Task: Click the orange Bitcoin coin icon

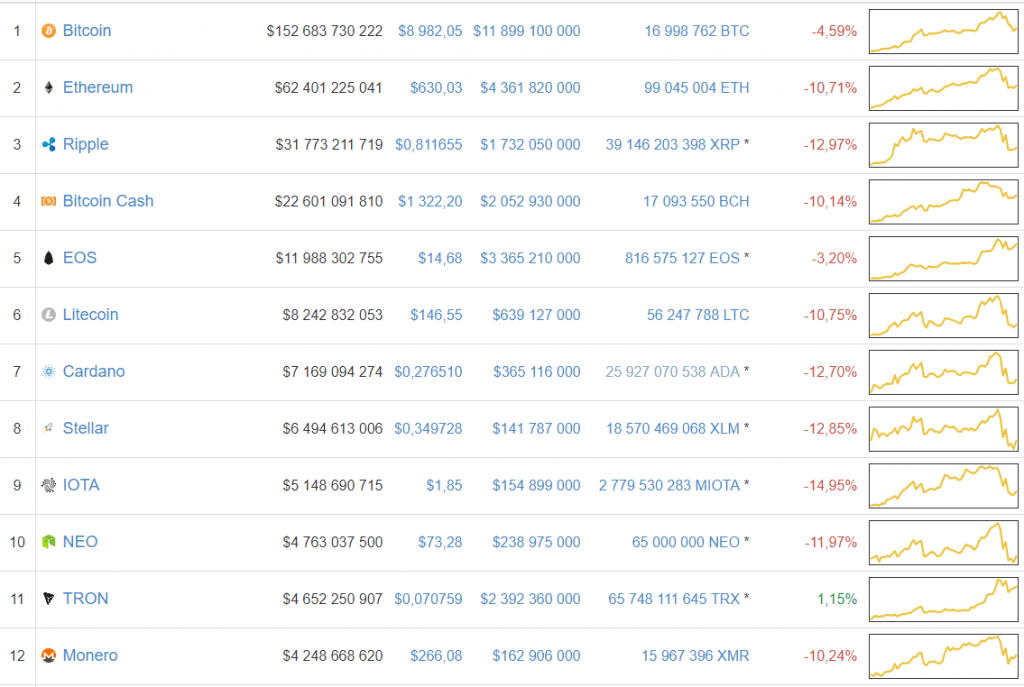Action: (x=48, y=31)
